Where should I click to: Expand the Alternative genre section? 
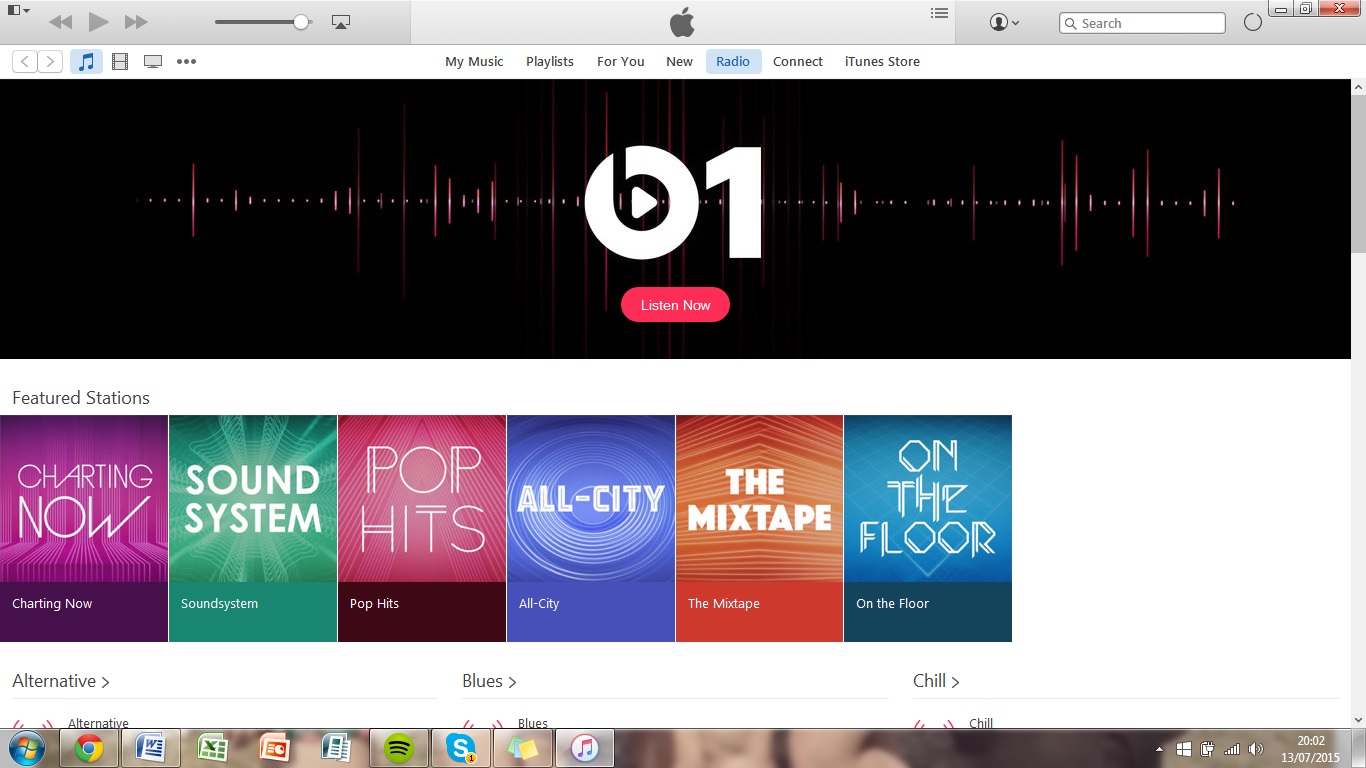pyautogui.click(x=61, y=681)
